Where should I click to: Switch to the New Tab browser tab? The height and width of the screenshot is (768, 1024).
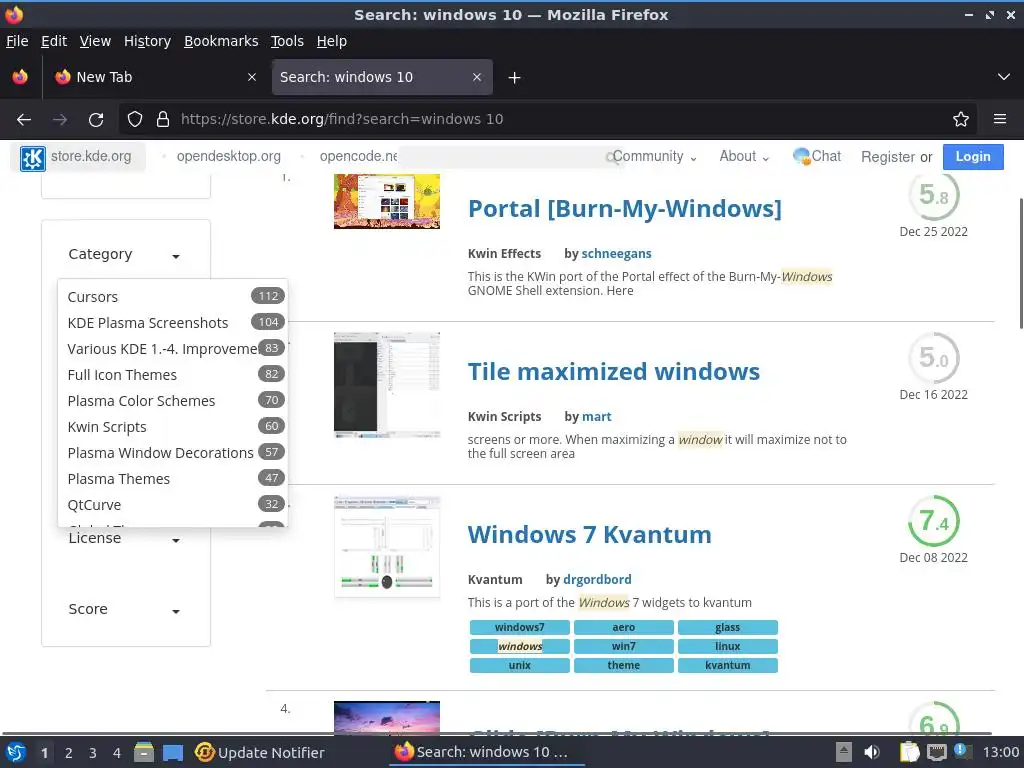click(155, 77)
